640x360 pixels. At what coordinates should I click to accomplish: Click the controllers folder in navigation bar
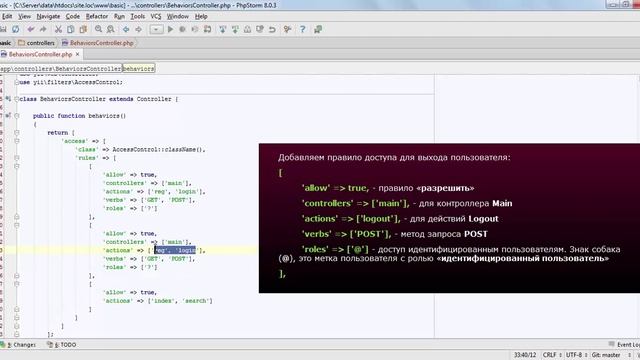[x=36, y=43]
